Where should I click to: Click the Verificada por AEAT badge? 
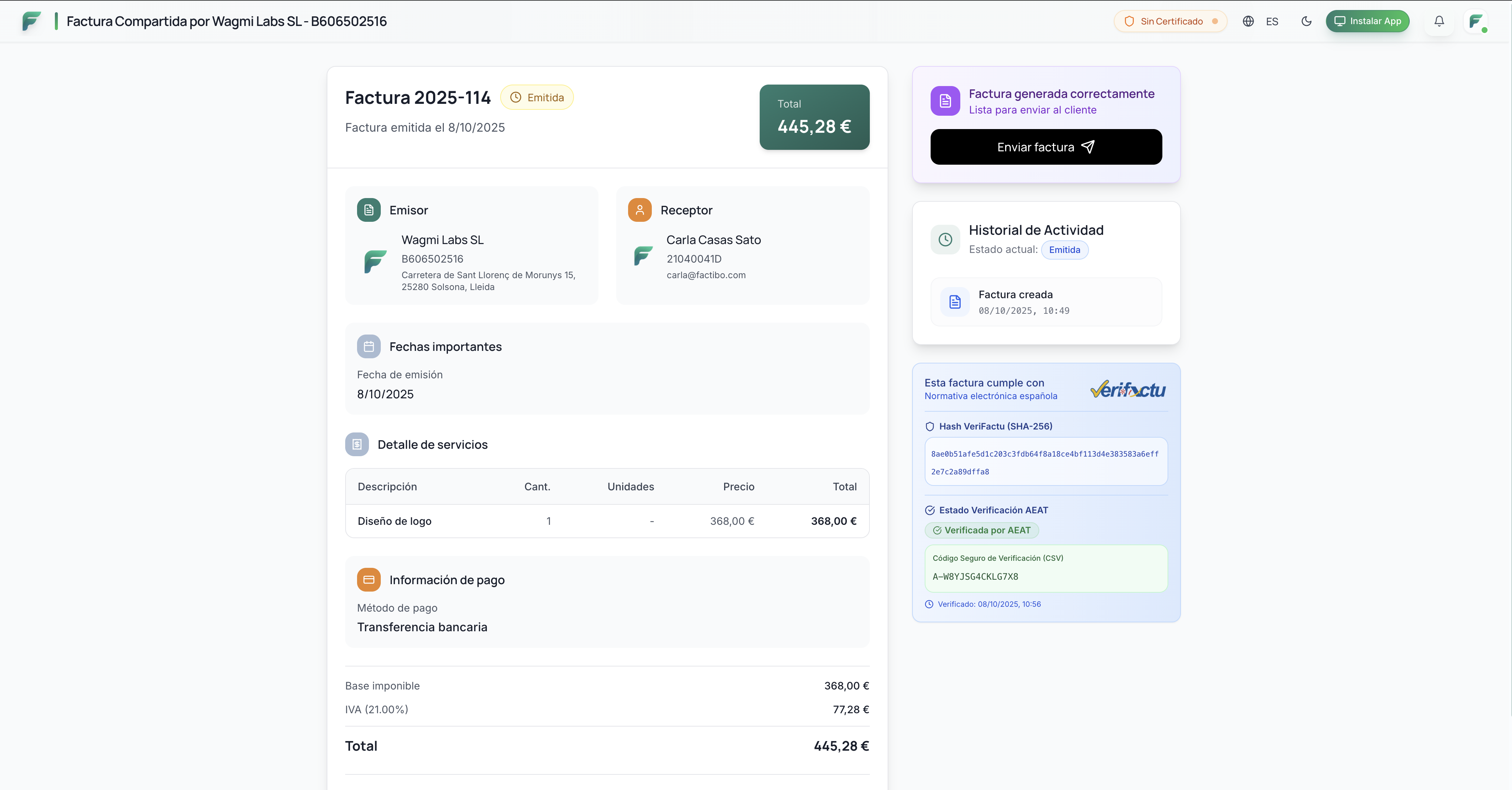981,530
